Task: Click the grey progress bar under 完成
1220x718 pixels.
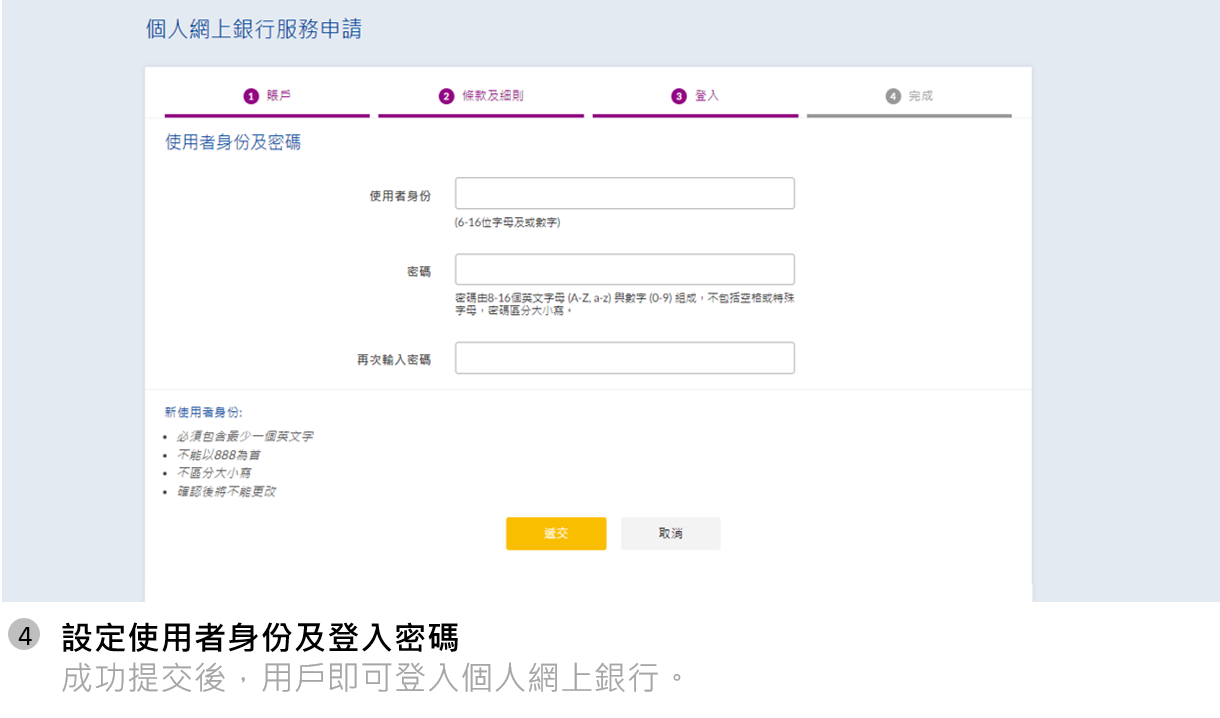Action: click(909, 116)
